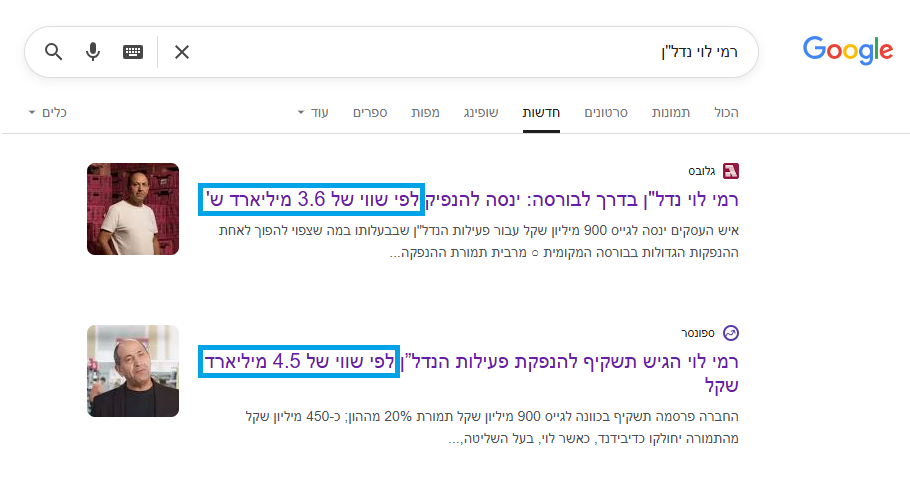Open the on-screen keyboard icon

click(x=133, y=52)
